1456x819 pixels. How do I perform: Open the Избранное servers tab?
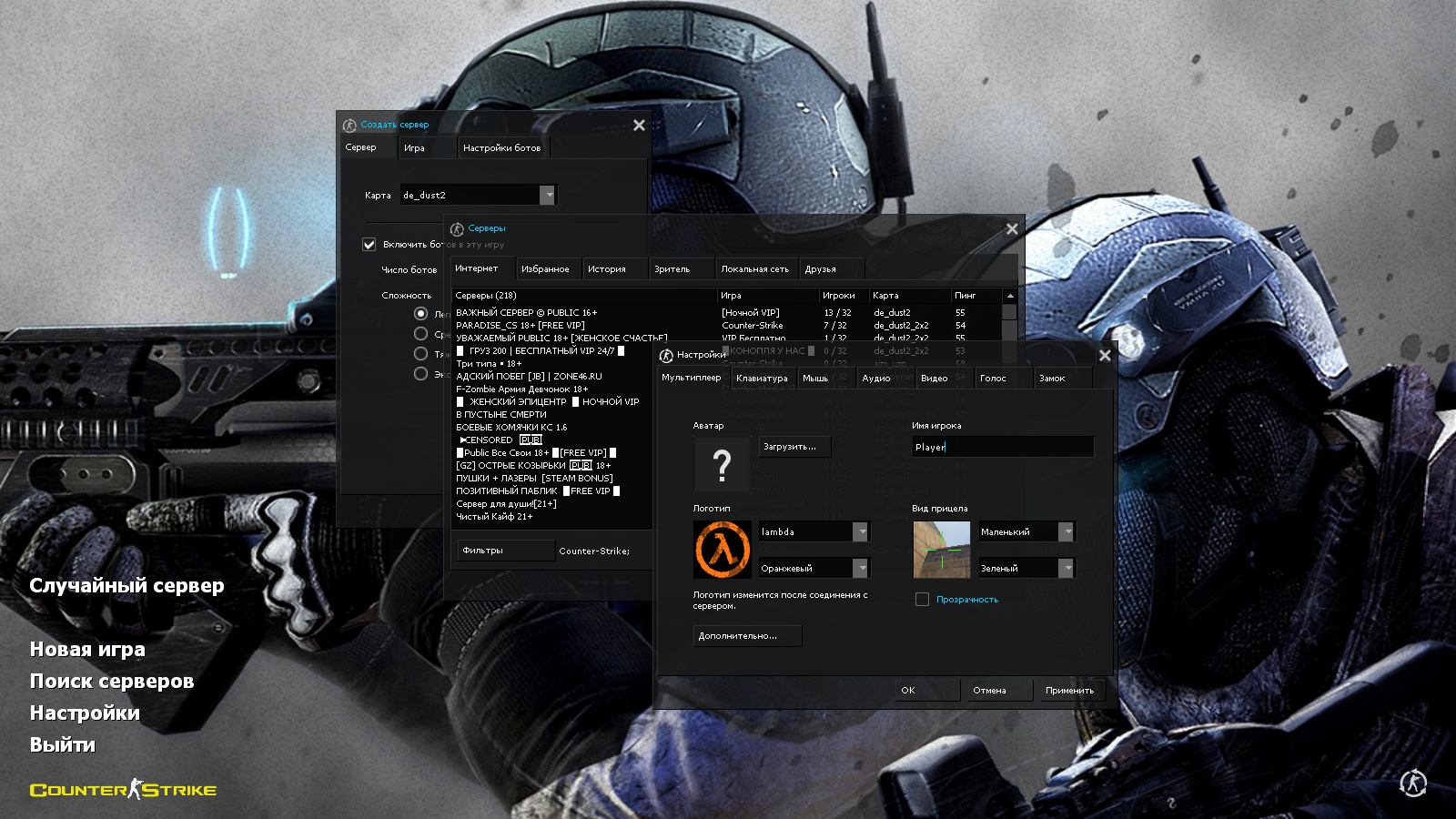click(x=545, y=269)
